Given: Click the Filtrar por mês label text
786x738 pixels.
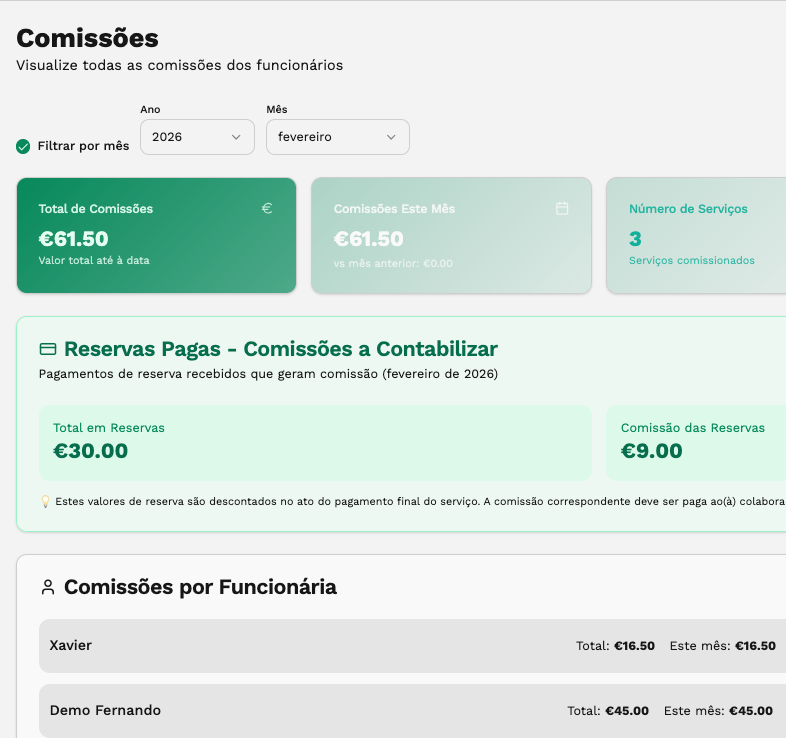Looking at the screenshot, I should 83,146.
